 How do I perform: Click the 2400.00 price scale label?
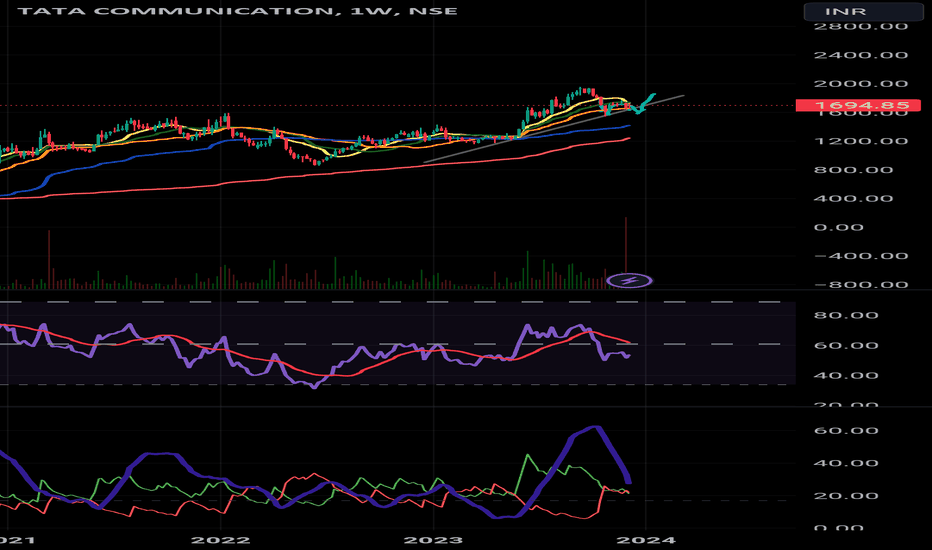(x=861, y=55)
